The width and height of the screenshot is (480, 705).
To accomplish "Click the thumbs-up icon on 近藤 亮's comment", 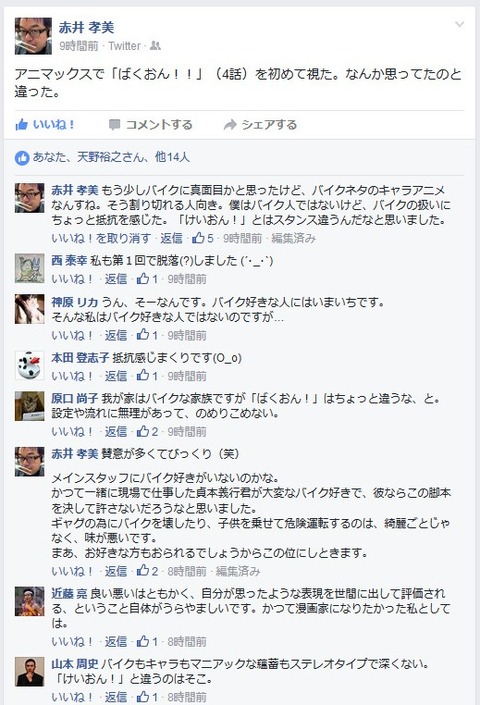I will point(142,641).
